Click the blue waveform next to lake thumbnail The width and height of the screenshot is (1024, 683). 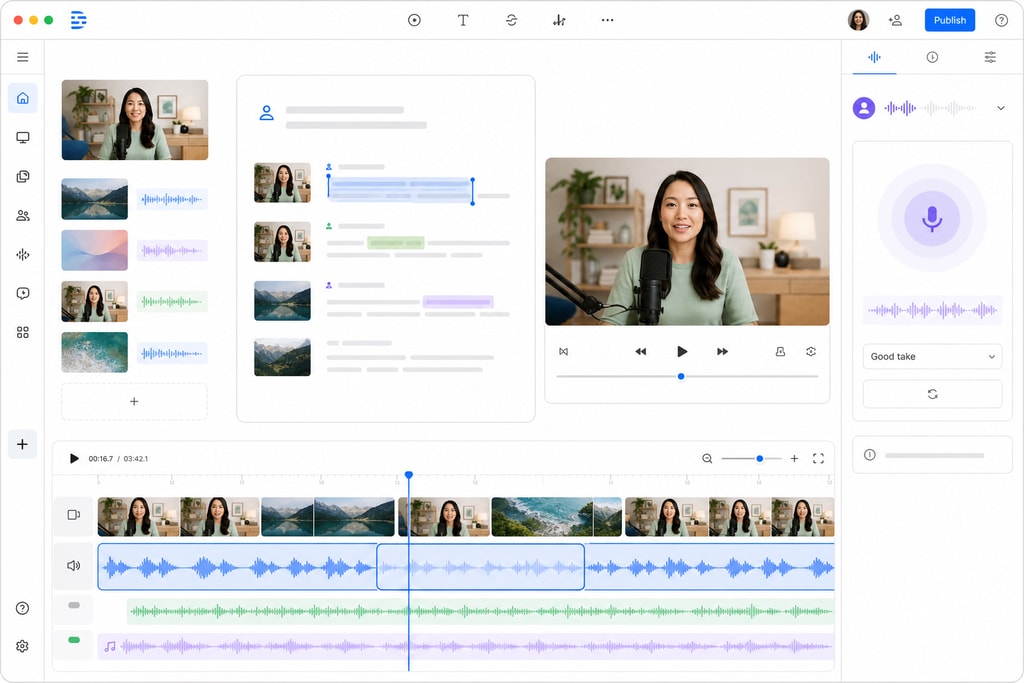[172, 199]
